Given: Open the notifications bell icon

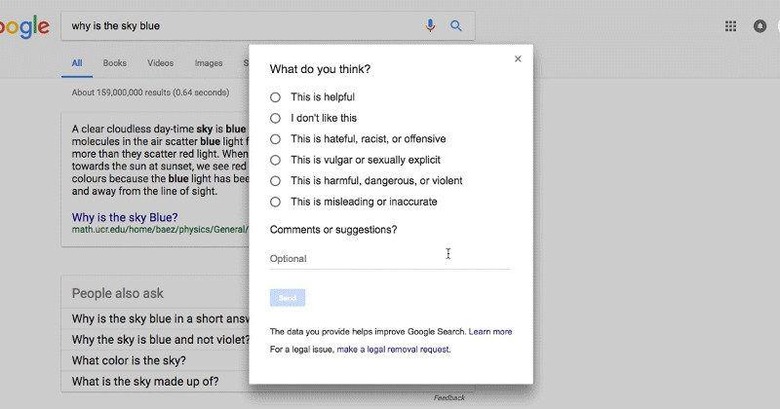Looking at the screenshot, I should [x=760, y=26].
